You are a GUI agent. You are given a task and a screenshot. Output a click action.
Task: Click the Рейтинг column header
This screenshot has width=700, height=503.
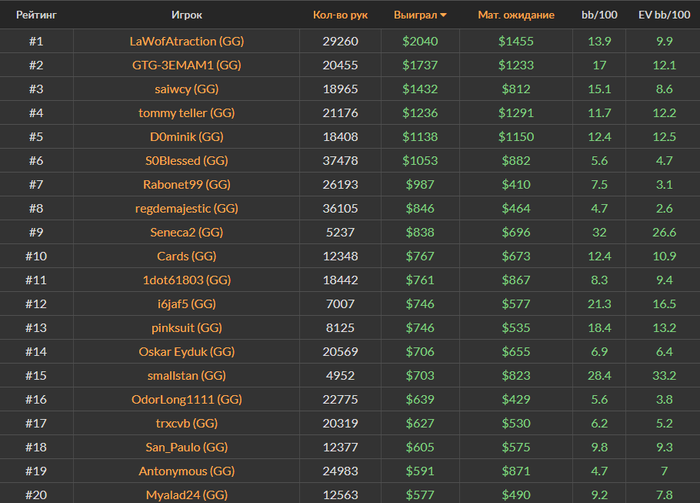tap(37, 15)
